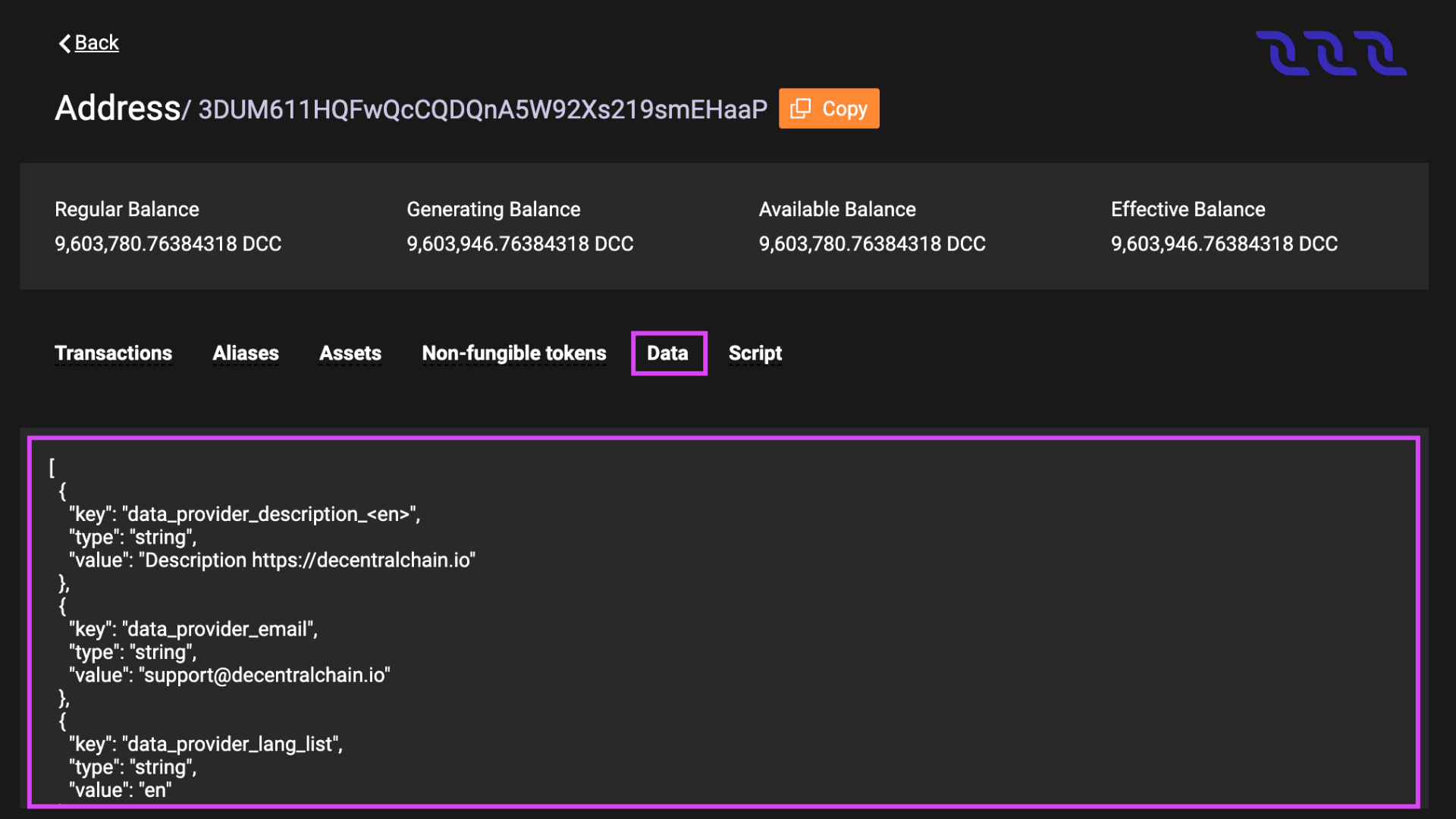Click the Regular Balance label
1456x819 pixels.
[127, 209]
